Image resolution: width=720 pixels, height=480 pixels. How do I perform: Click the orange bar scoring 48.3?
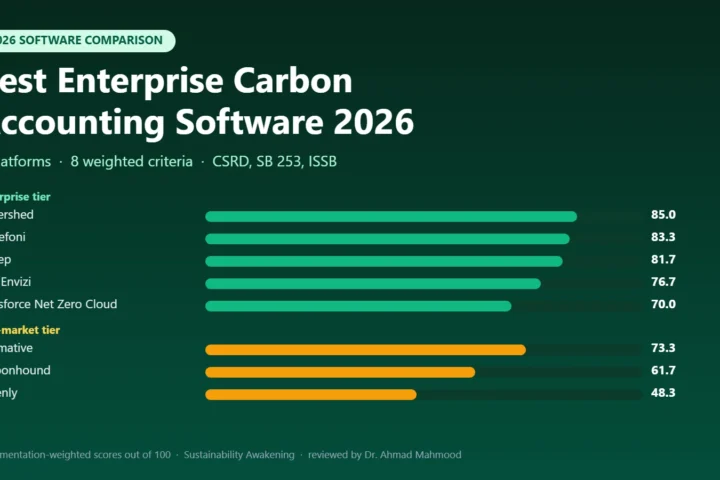tap(311, 395)
